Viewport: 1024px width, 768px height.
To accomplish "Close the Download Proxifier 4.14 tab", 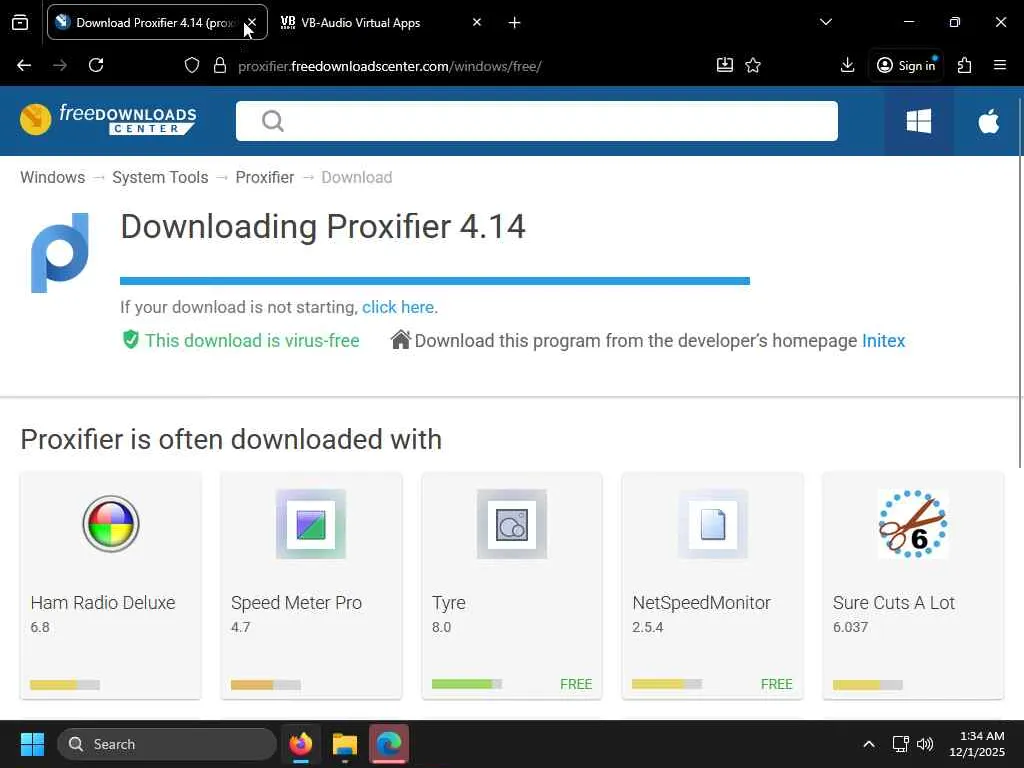I will [x=252, y=23].
